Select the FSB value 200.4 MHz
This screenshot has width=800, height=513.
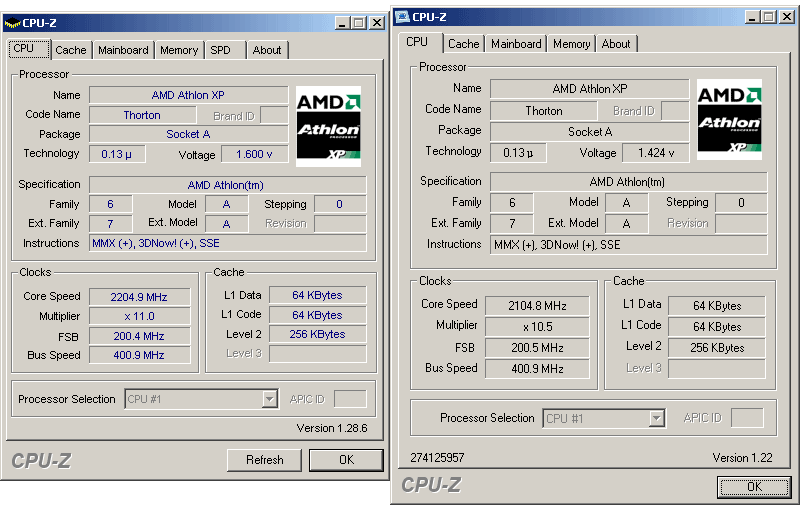[139, 336]
